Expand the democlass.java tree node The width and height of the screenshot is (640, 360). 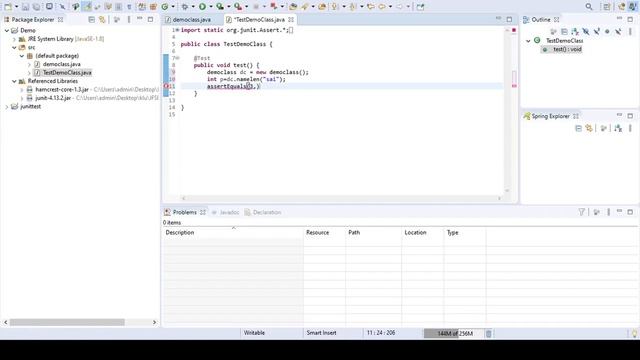[29, 64]
